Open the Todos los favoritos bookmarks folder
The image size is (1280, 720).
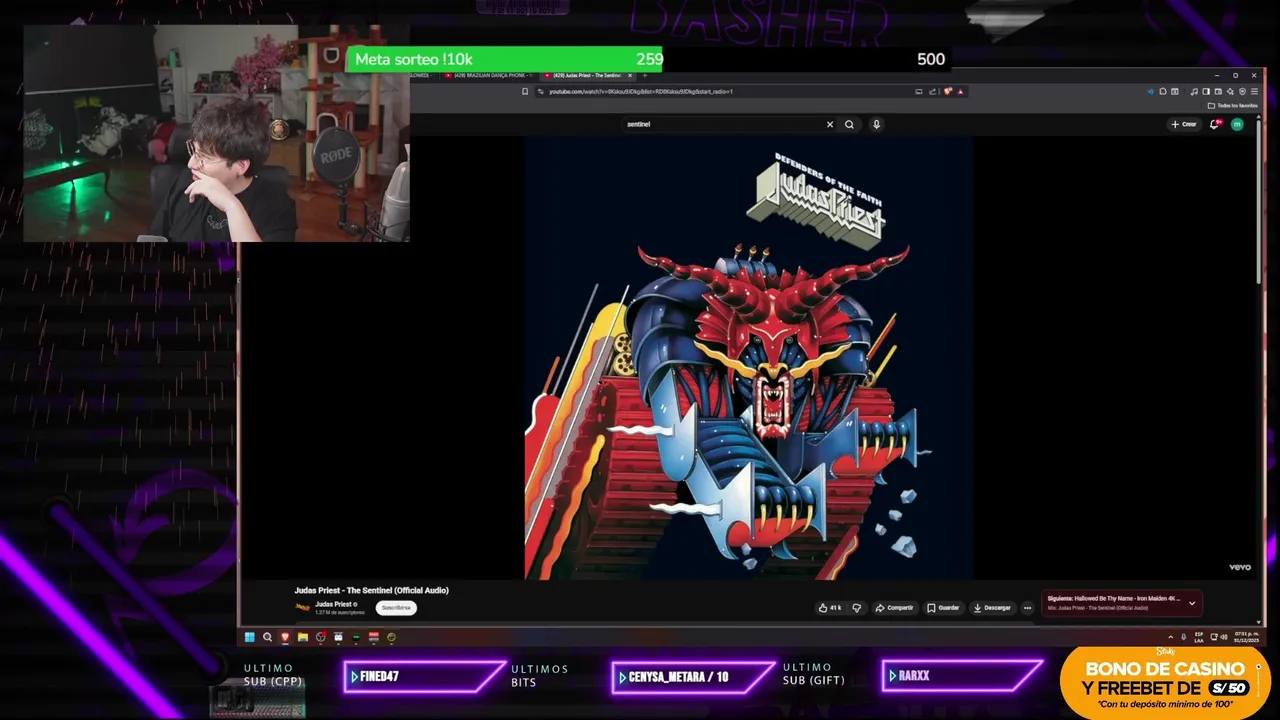tap(1232, 105)
